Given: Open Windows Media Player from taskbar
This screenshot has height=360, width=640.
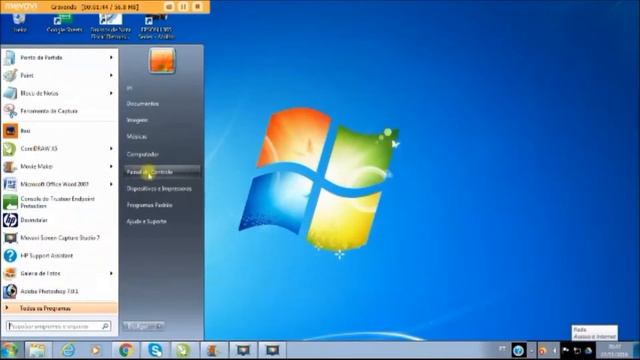Looking at the screenshot, I should (x=96, y=350).
